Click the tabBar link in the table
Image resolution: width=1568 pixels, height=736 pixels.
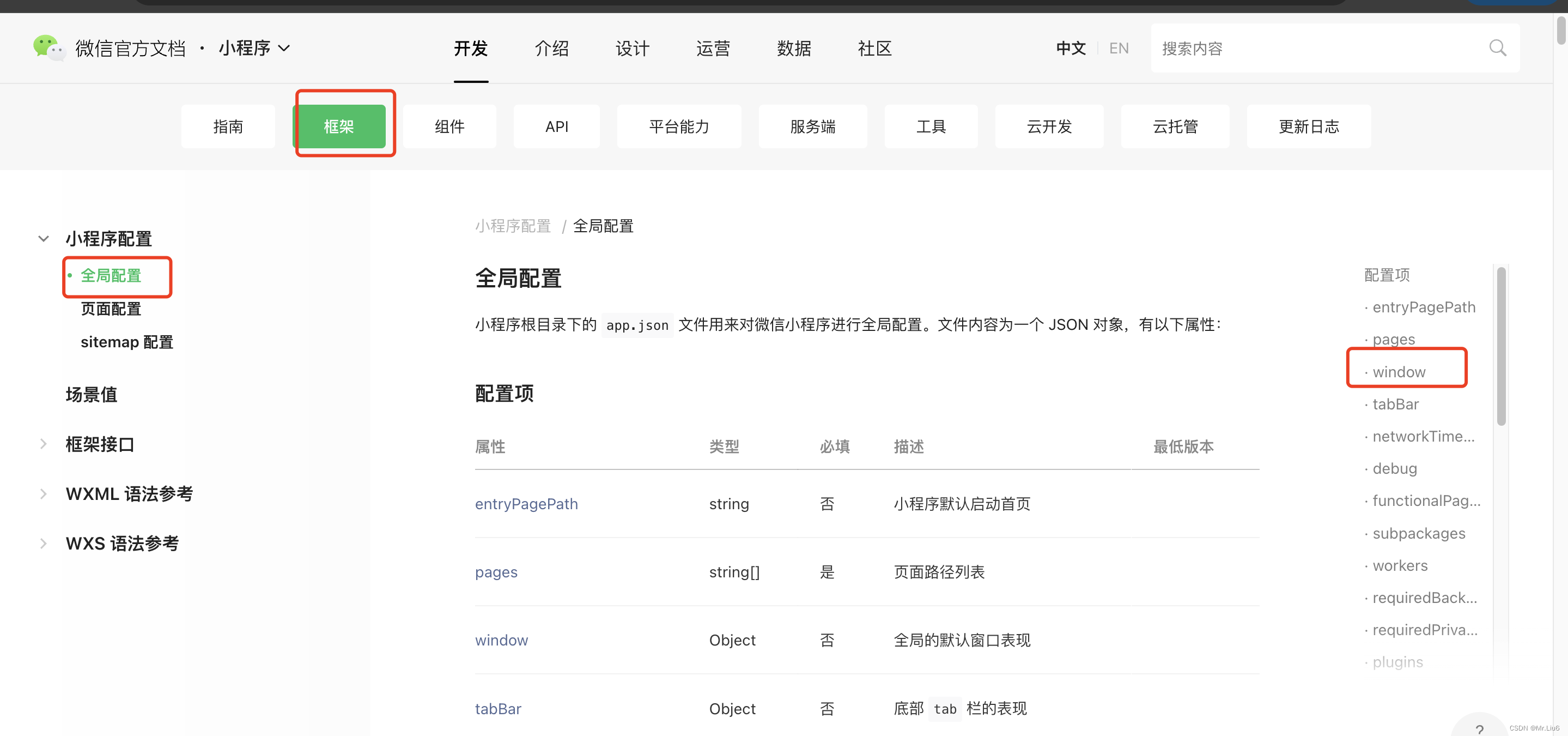coord(498,709)
